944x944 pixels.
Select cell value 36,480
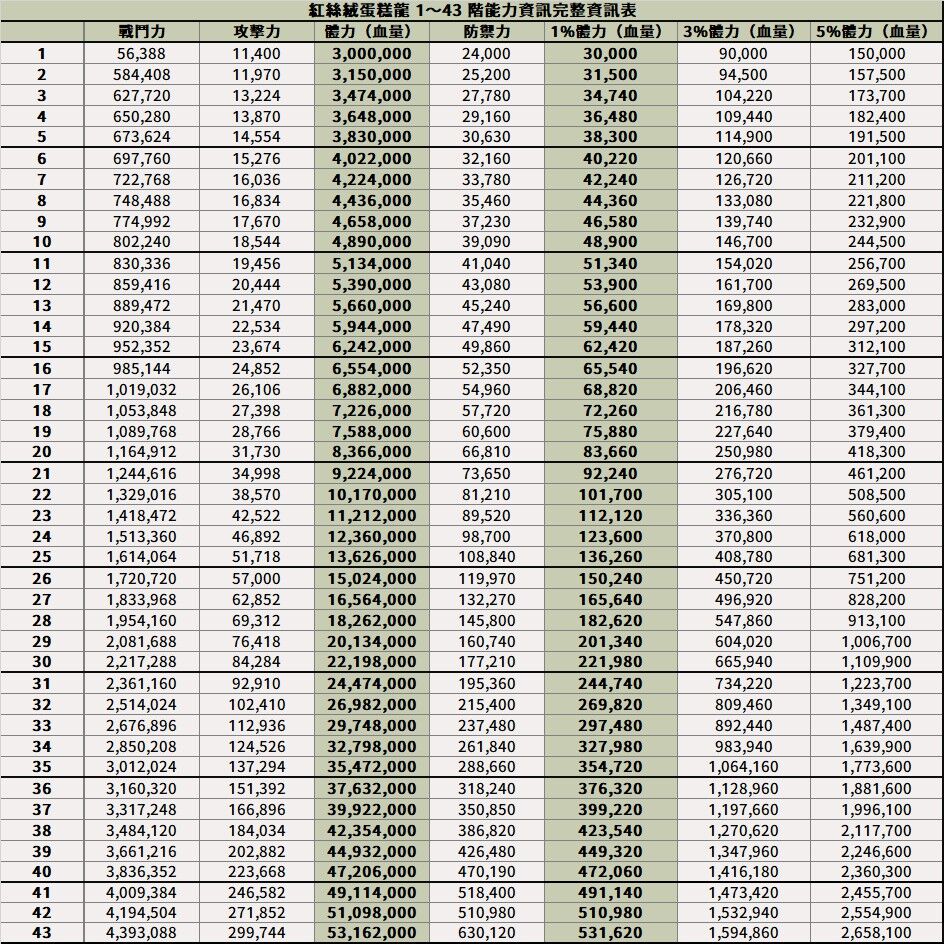click(x=610, y=117)
